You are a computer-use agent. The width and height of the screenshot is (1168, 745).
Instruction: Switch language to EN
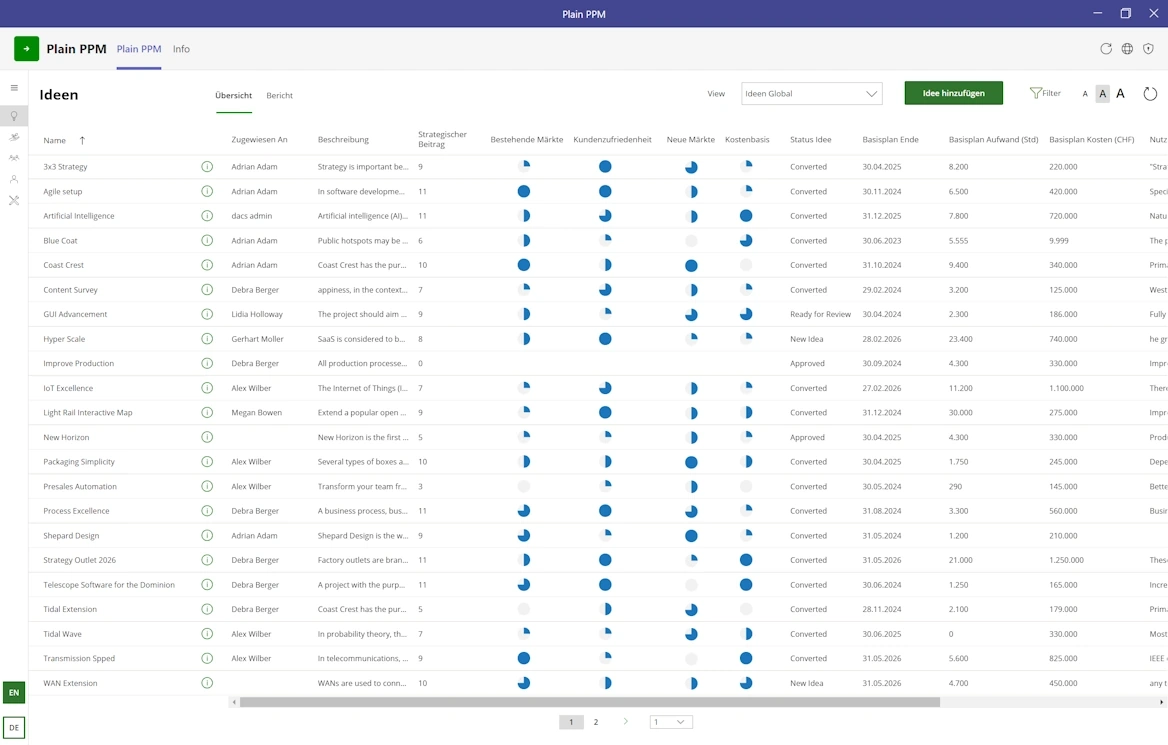(x=14, y=692)
